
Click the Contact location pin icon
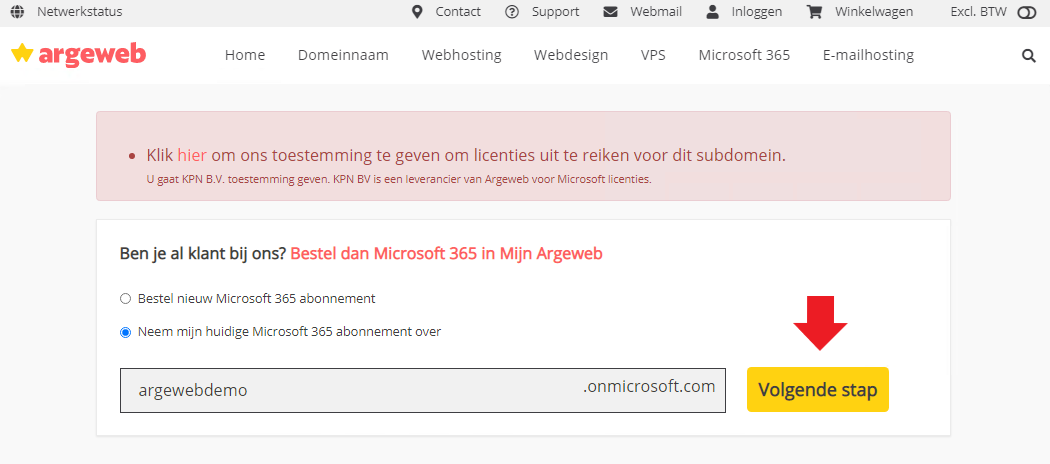pyautogui.click(x=417, y=11)
